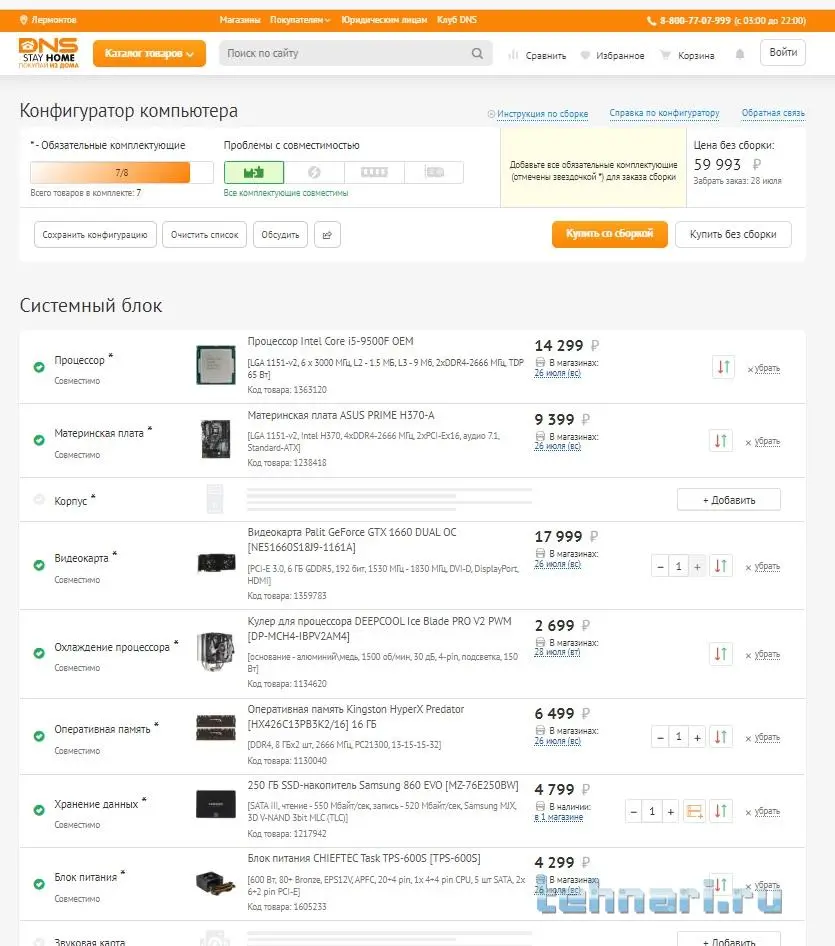Open the Блок питания CHIEFTEC title

[364, 858]
